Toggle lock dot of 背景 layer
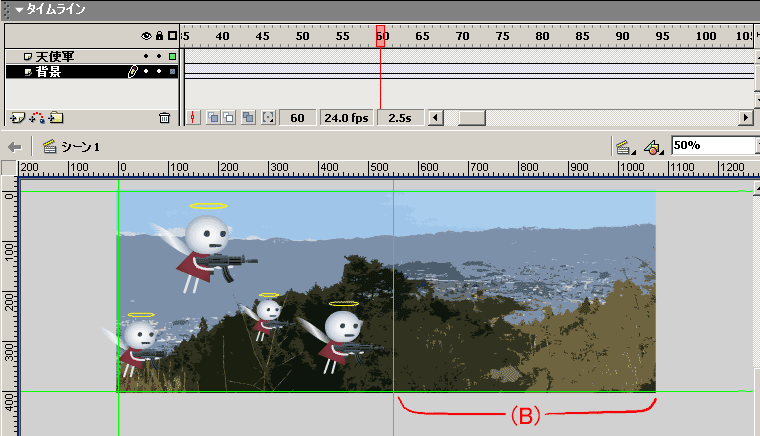The image size is (760, 436). click(159, 71)
